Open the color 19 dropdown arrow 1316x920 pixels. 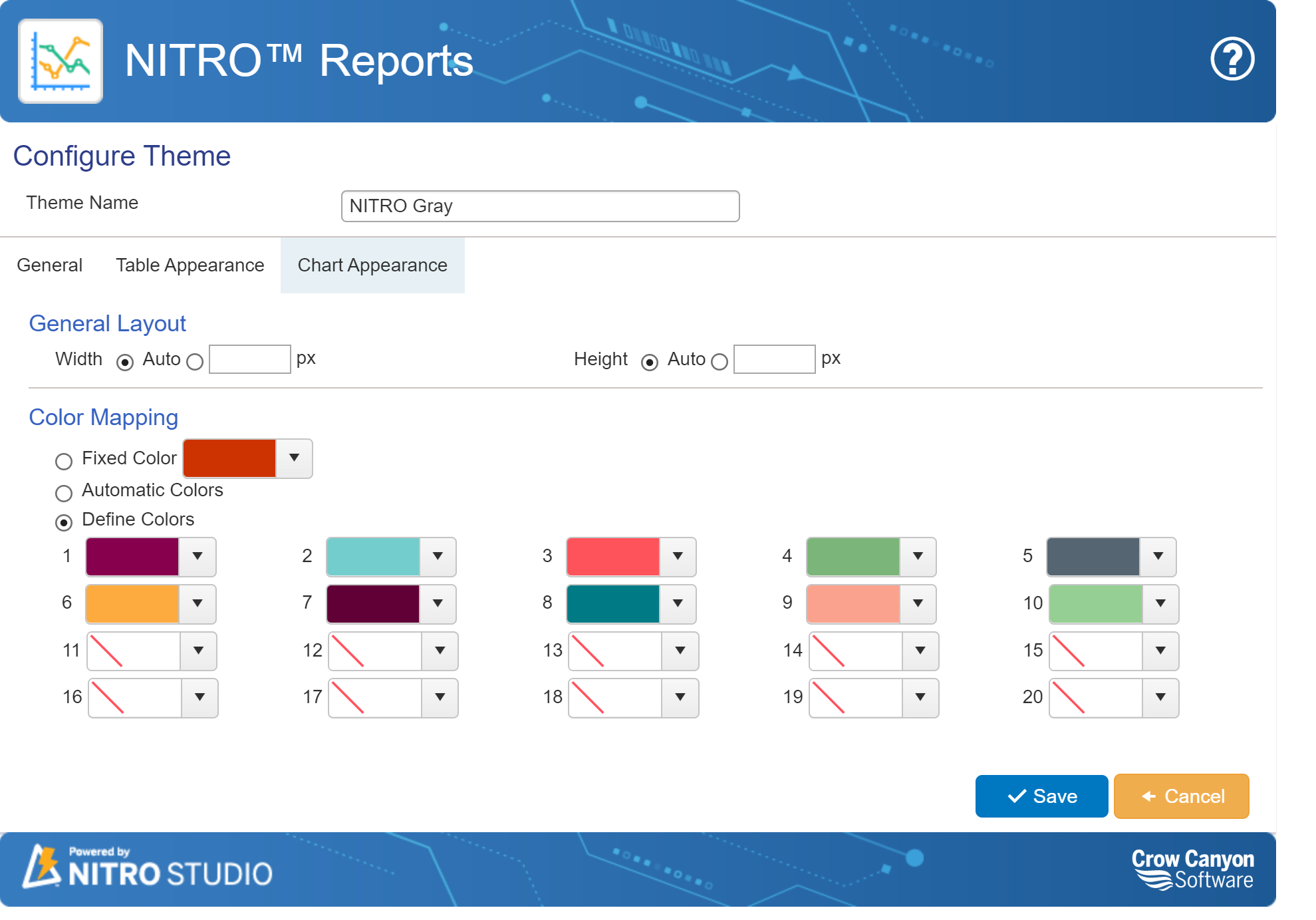[x=920, y=698]
